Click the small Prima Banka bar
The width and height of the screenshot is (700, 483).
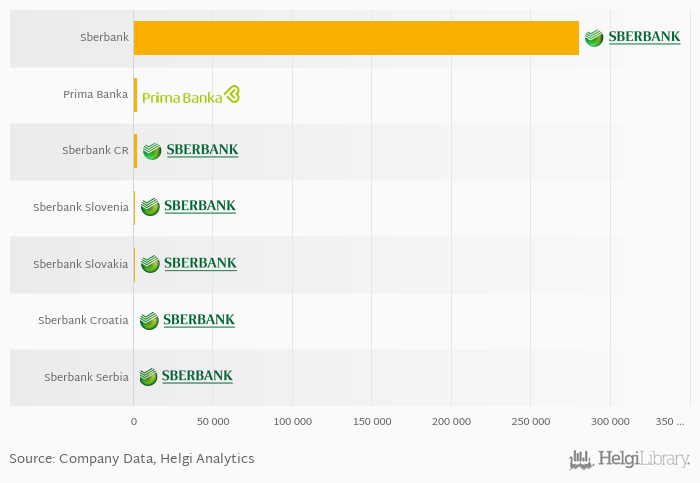pyautogui.click(x=135, y=95)
